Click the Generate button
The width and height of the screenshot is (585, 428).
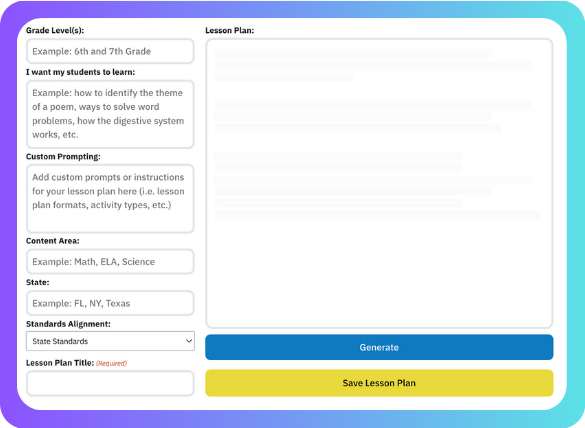point(379,347)
